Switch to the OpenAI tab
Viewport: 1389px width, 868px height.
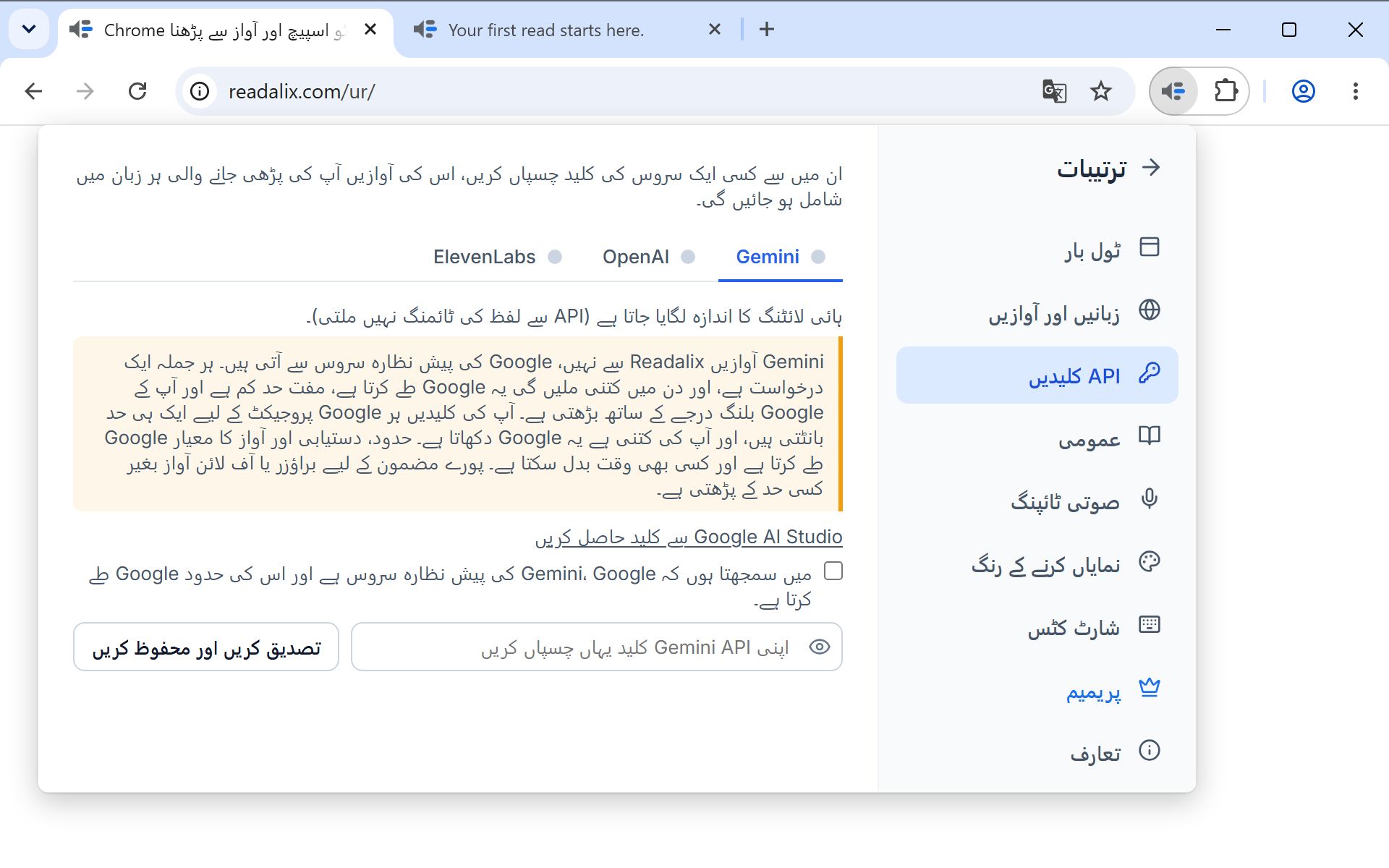pos(649,257)
